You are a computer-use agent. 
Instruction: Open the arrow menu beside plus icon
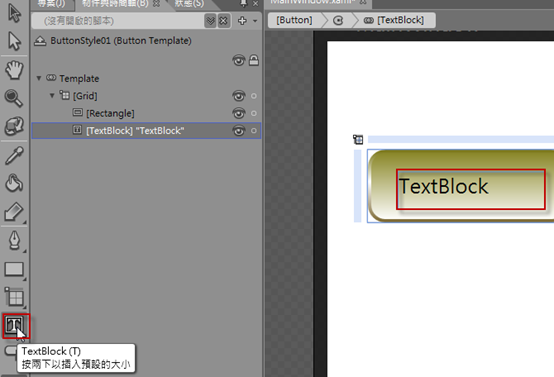click(255, 21)
